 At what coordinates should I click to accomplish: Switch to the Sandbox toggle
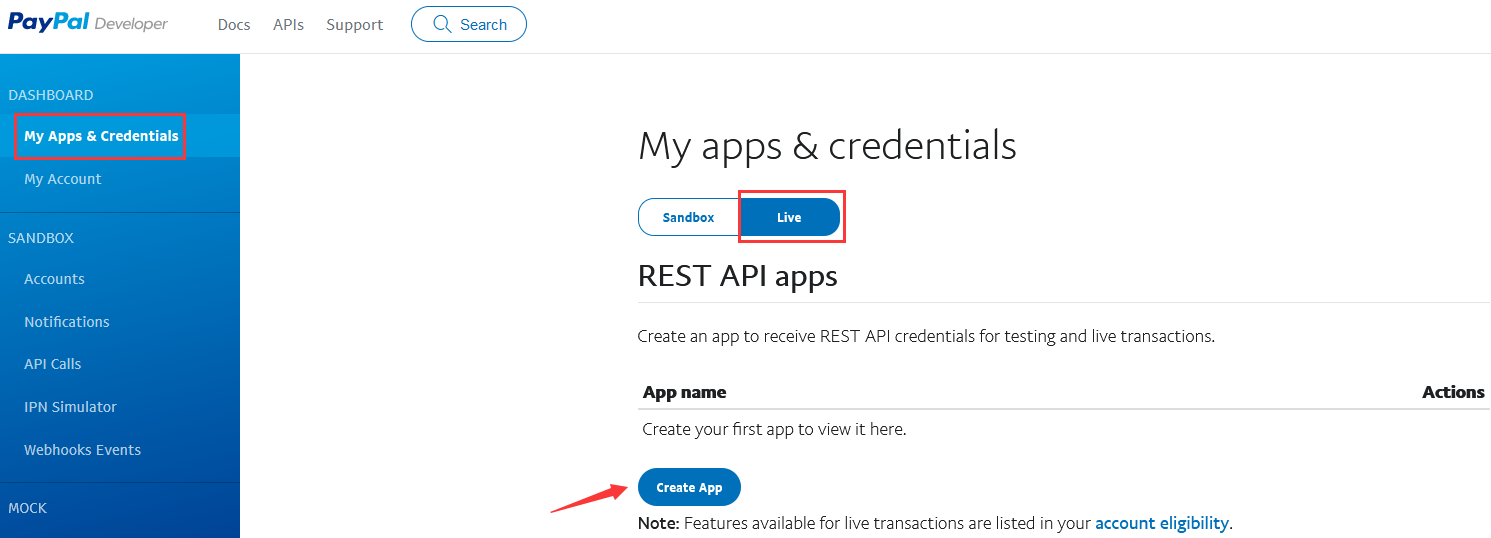pyautogui.click(x=688, y=217)
